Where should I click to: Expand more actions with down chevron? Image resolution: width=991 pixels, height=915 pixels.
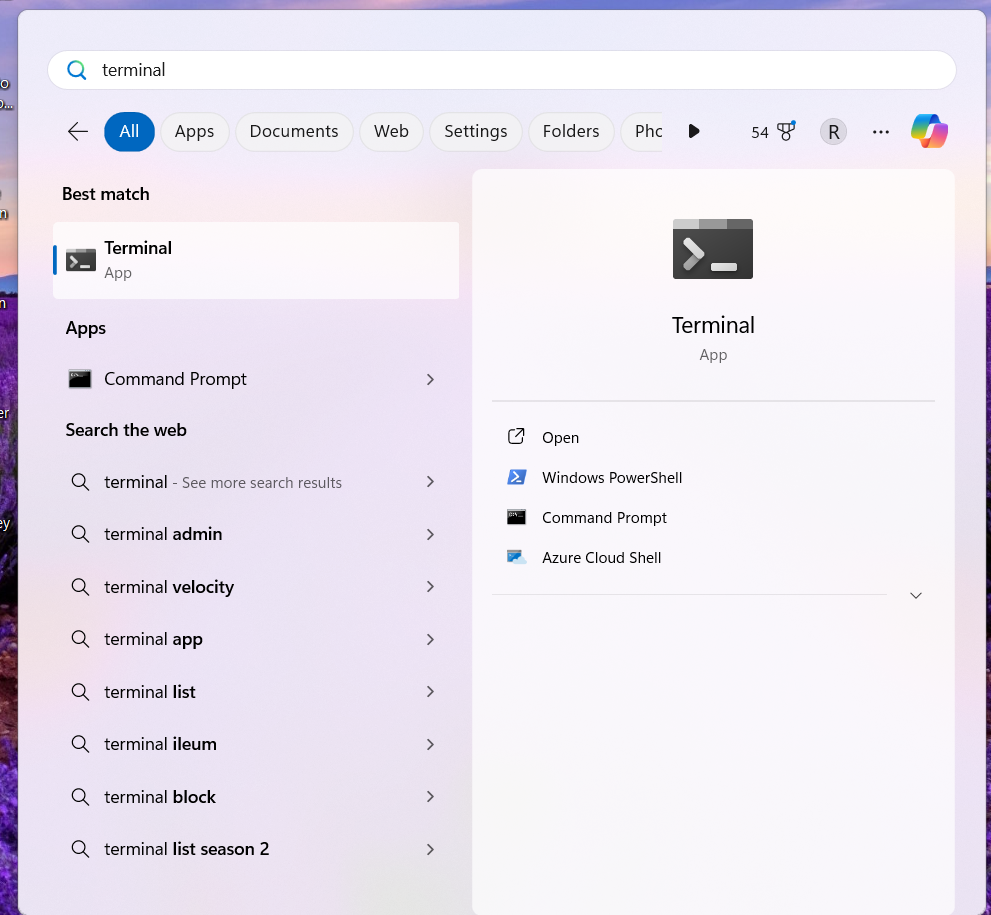pyautogui.click(x=915, y=595)
